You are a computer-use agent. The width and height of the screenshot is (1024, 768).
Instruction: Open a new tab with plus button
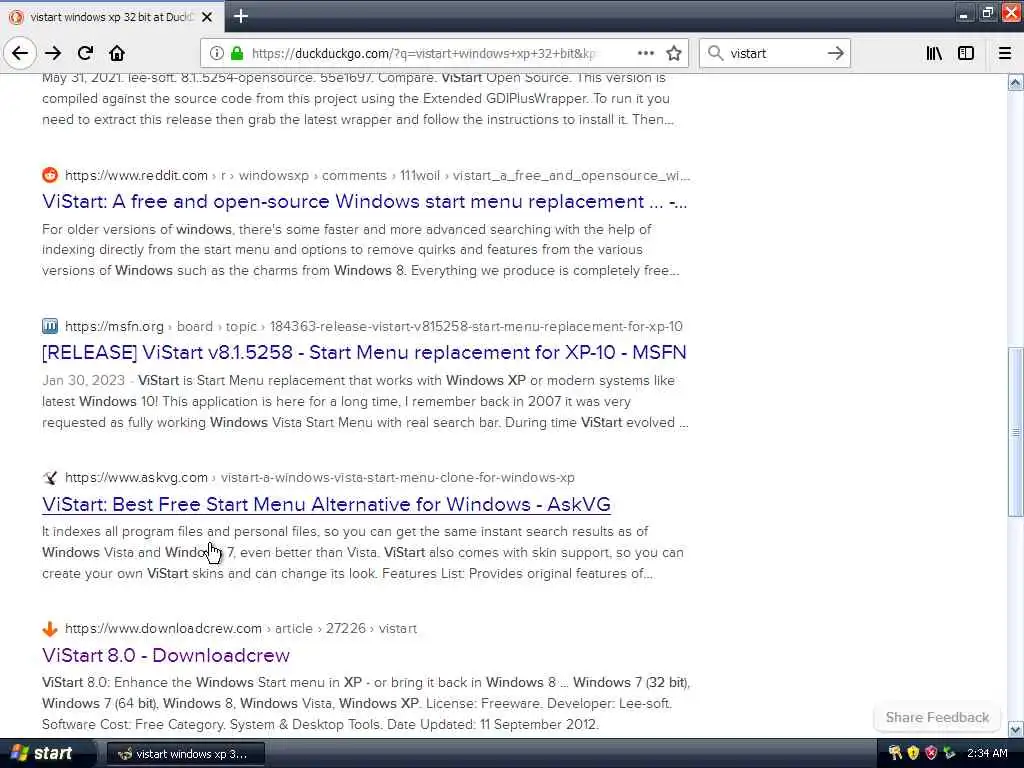coord(240,16)
